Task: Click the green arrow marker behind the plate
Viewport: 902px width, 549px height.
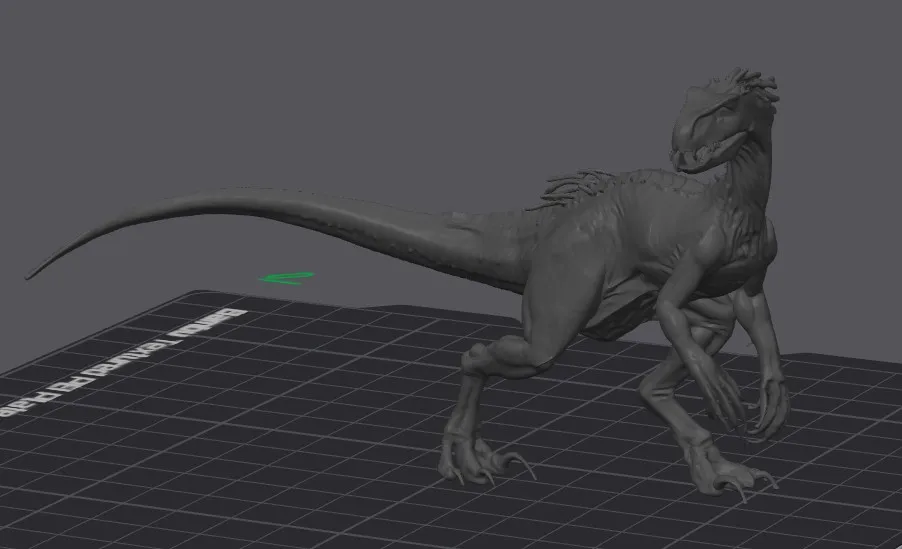Action: (286, 279)
